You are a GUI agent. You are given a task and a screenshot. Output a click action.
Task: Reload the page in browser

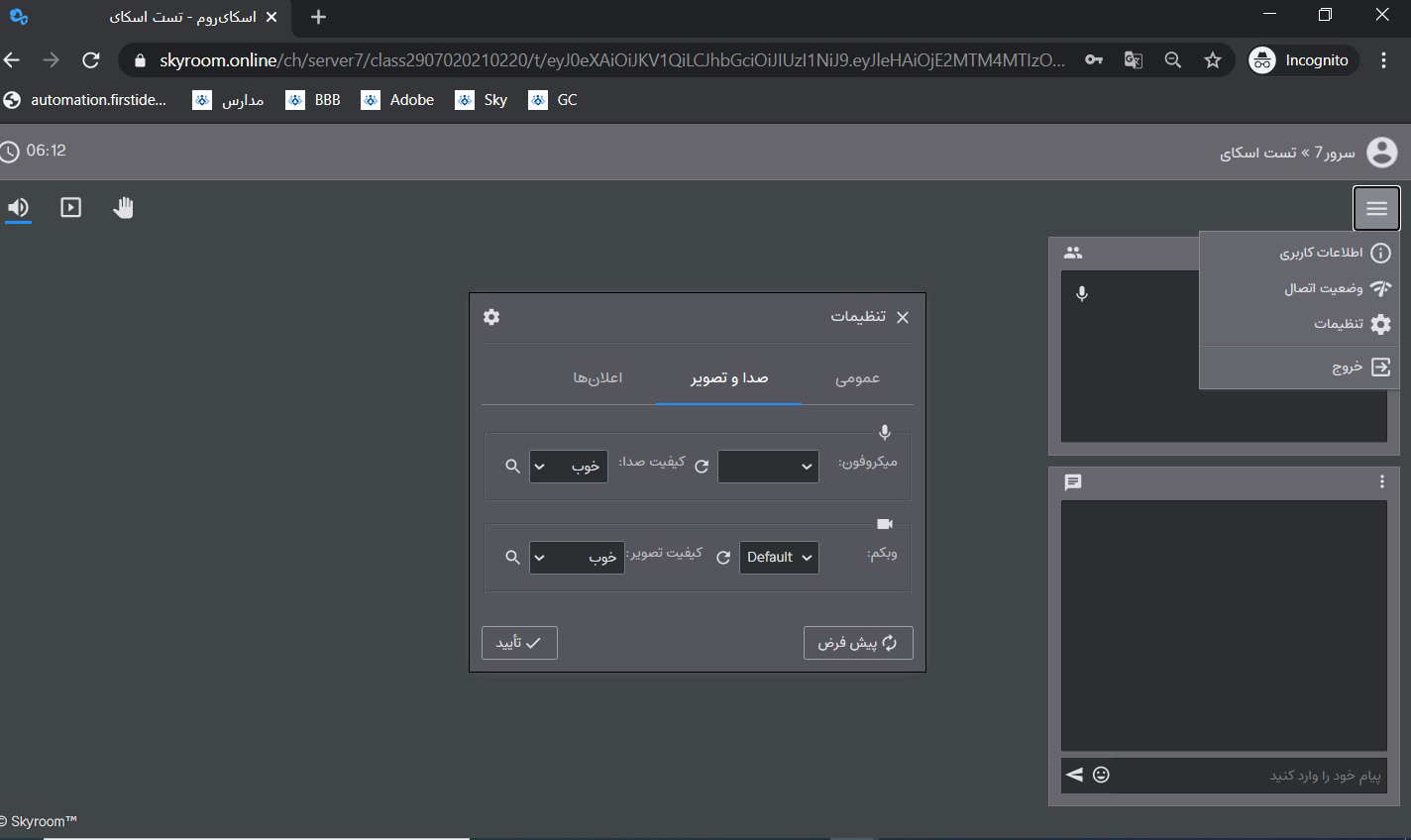click(x=91, y=60)
